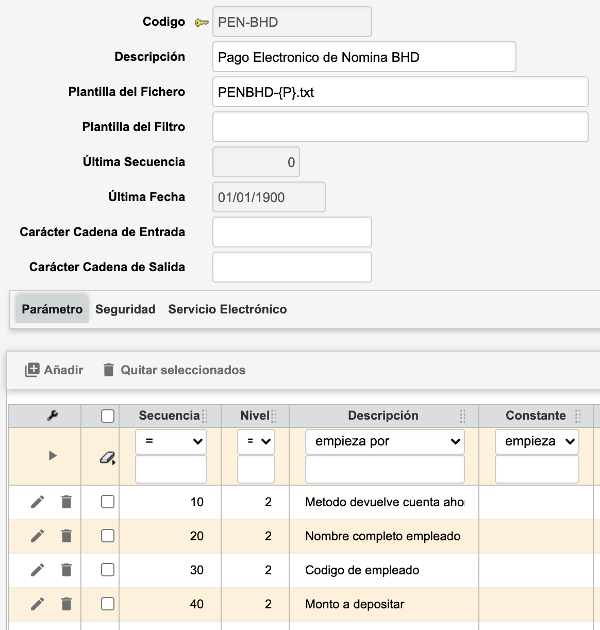Click the Plantilla del Filtro input field
This screenshot has width=600, height=630.
tap(400, 127)
